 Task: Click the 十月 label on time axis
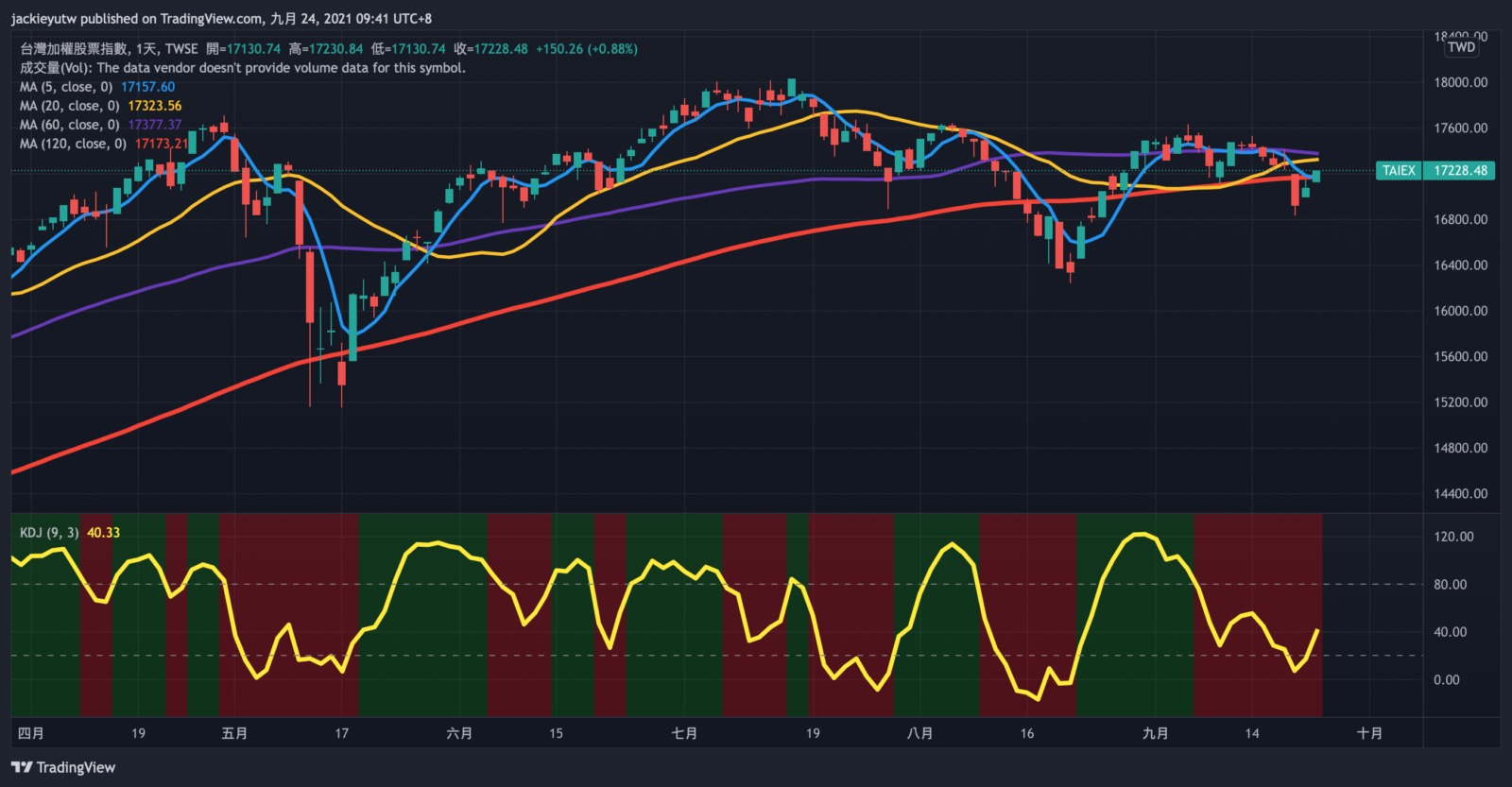point(1369,733)
